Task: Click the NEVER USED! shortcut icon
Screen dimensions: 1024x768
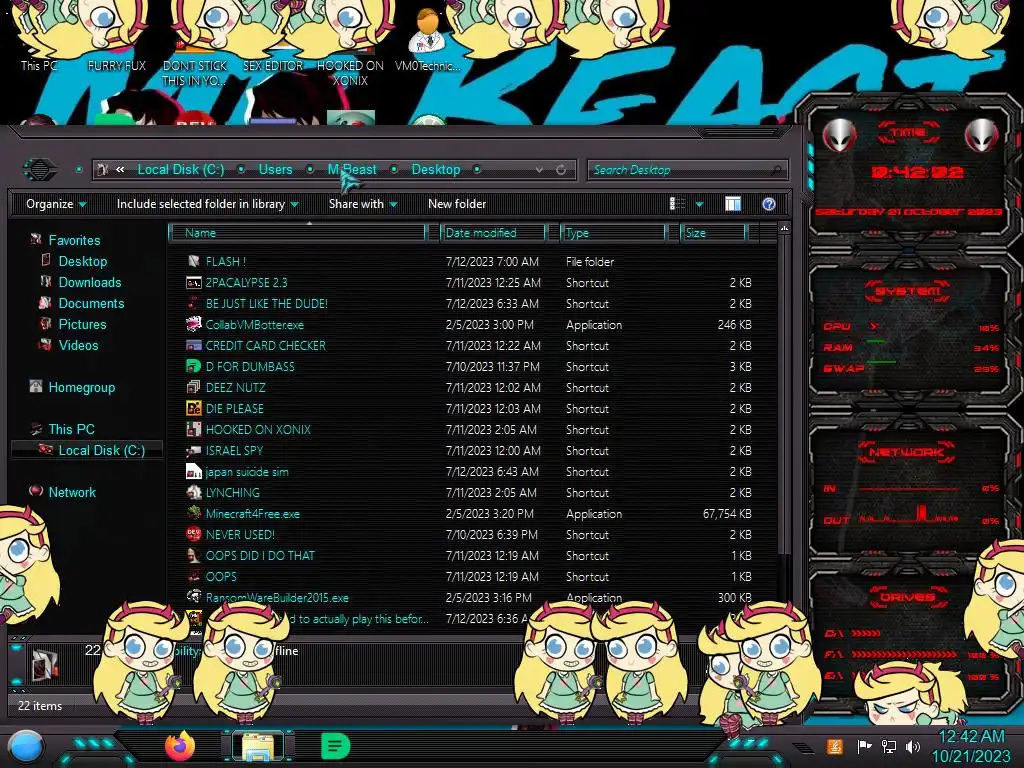Action: pyautogui.click(x=193, y=534)
